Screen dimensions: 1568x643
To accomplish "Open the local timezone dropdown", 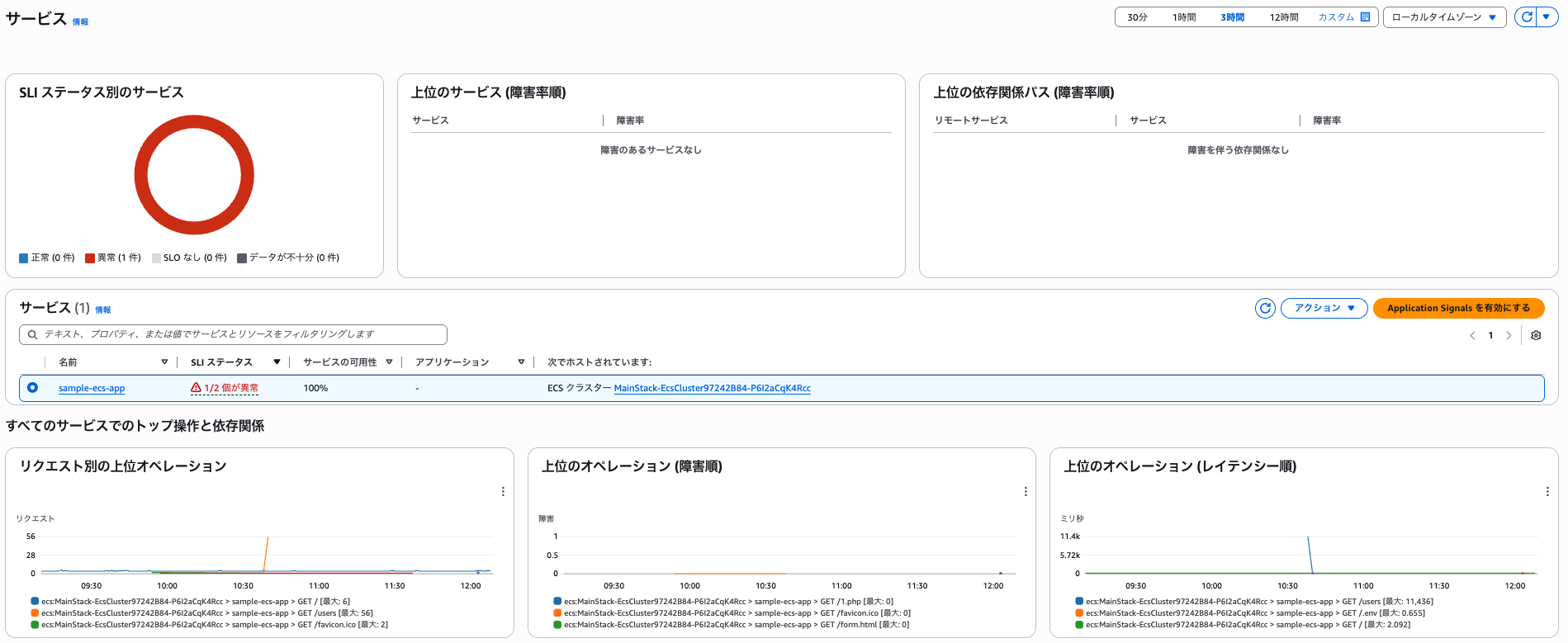I will (x=1444, y=17).
